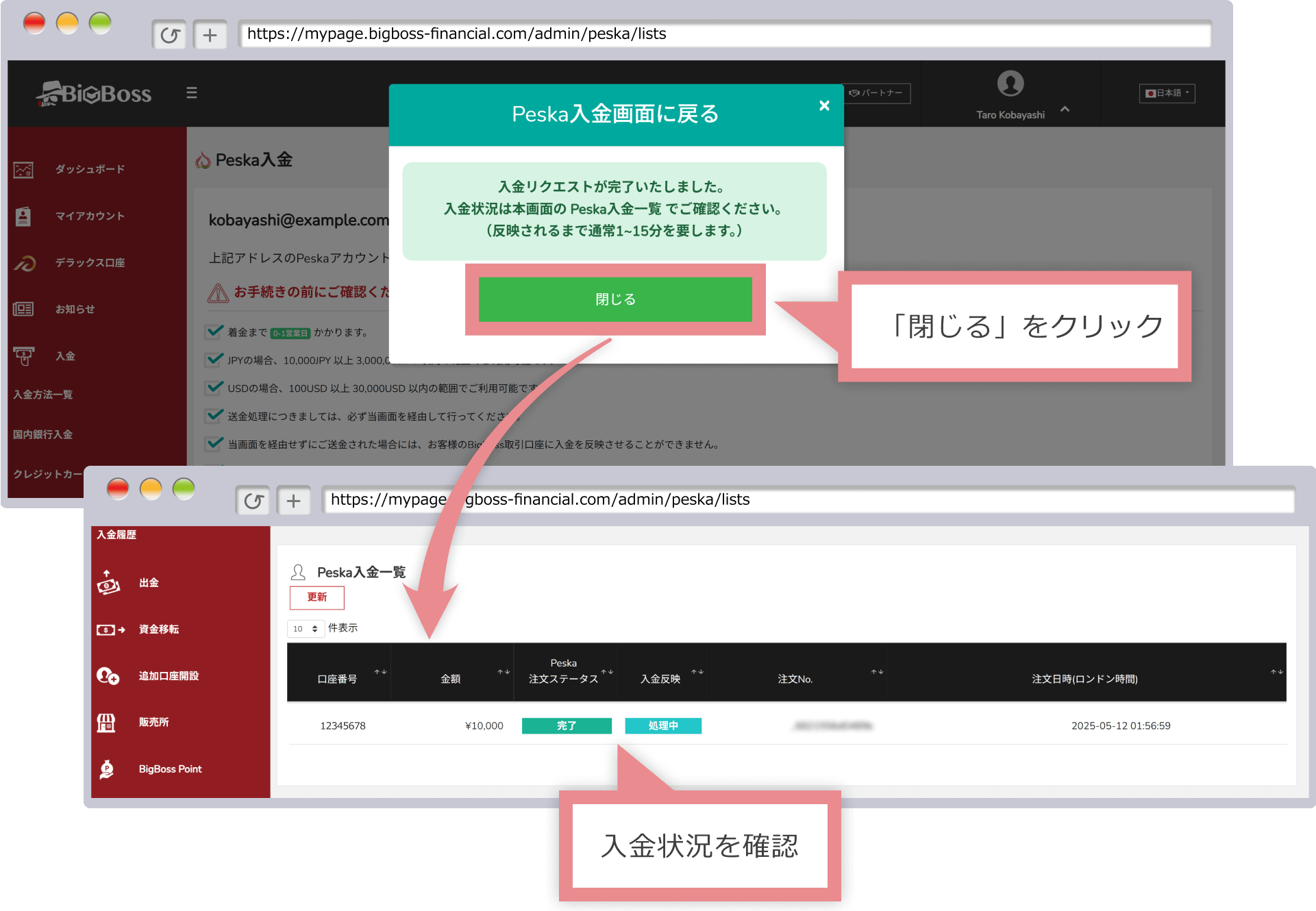The width and height of the screenshot is (1316, 911).
Task: Click the hamburger menu icon
Action: (192, 92)
